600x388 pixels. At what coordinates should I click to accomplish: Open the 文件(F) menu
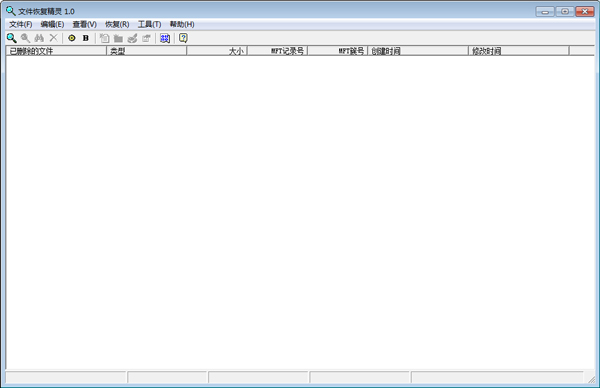tap(21, 24)
